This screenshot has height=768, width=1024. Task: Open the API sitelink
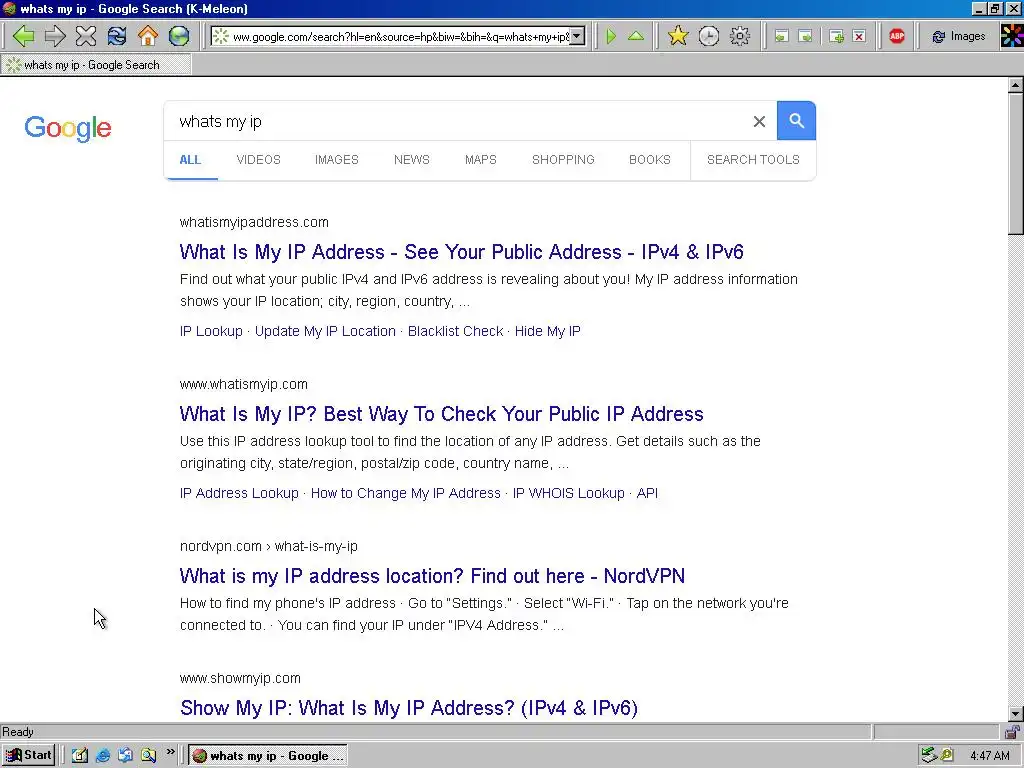(x=647, y=493)
